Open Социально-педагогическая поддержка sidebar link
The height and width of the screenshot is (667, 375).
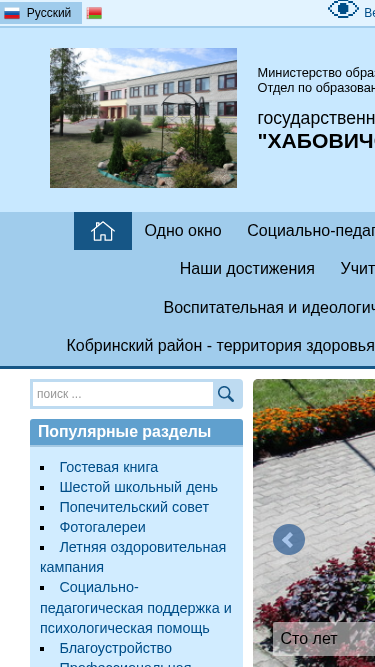click(136, 608)
